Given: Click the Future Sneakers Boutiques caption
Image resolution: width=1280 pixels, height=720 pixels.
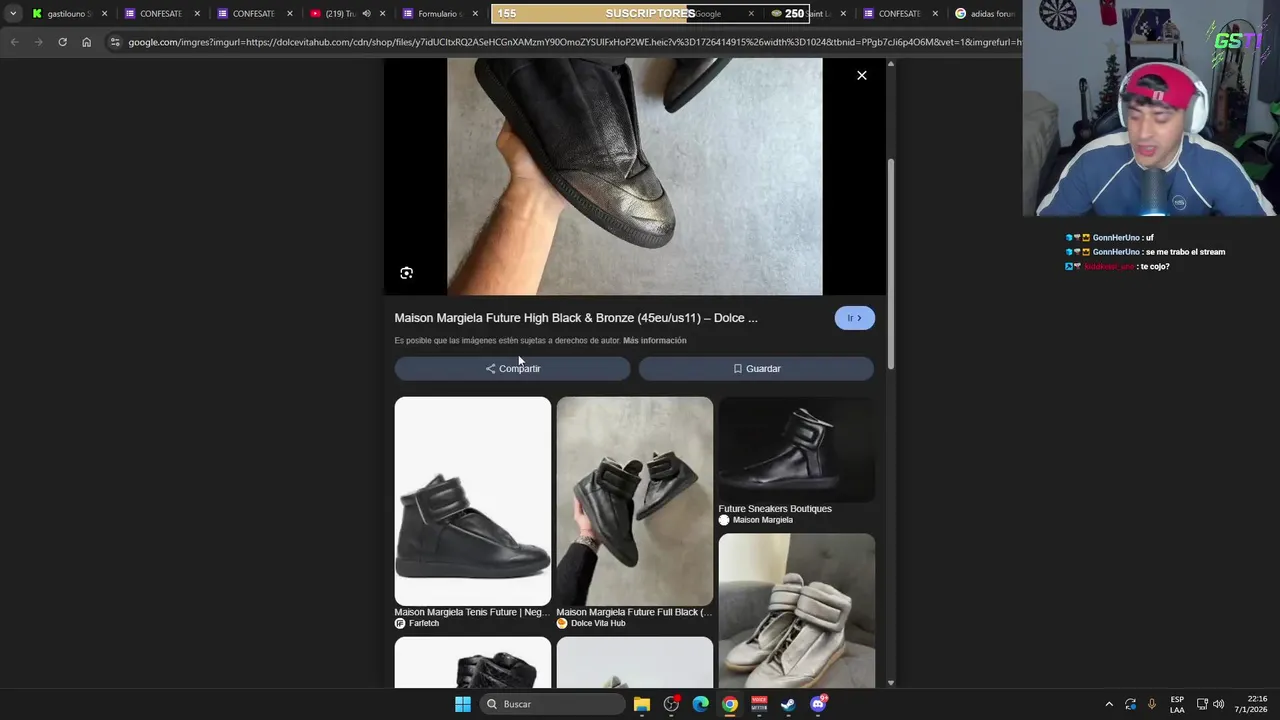Looking at the screenshot, I should click(x=775, y=509).
